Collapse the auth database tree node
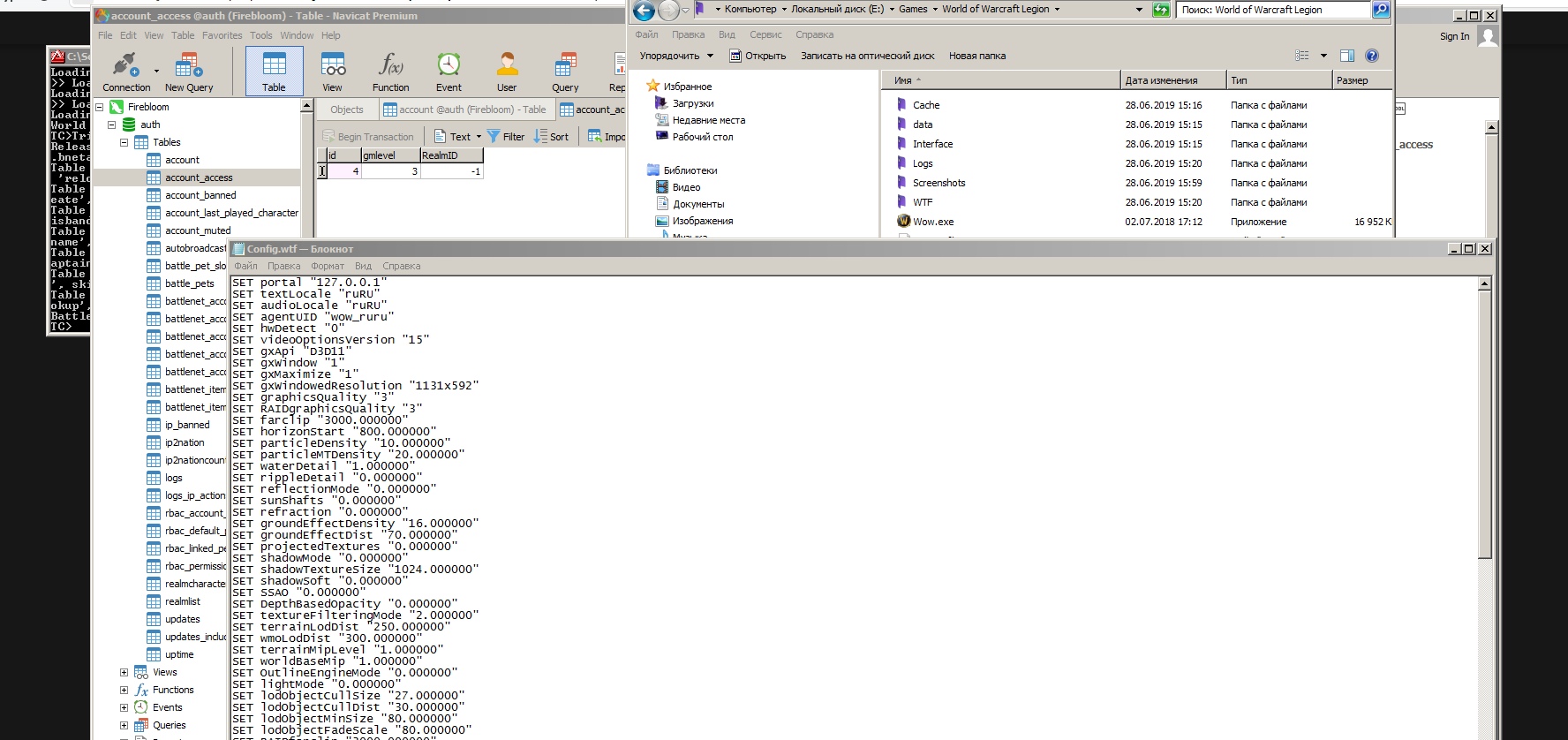Screen dimensions: 1568x740 [112, 125]
